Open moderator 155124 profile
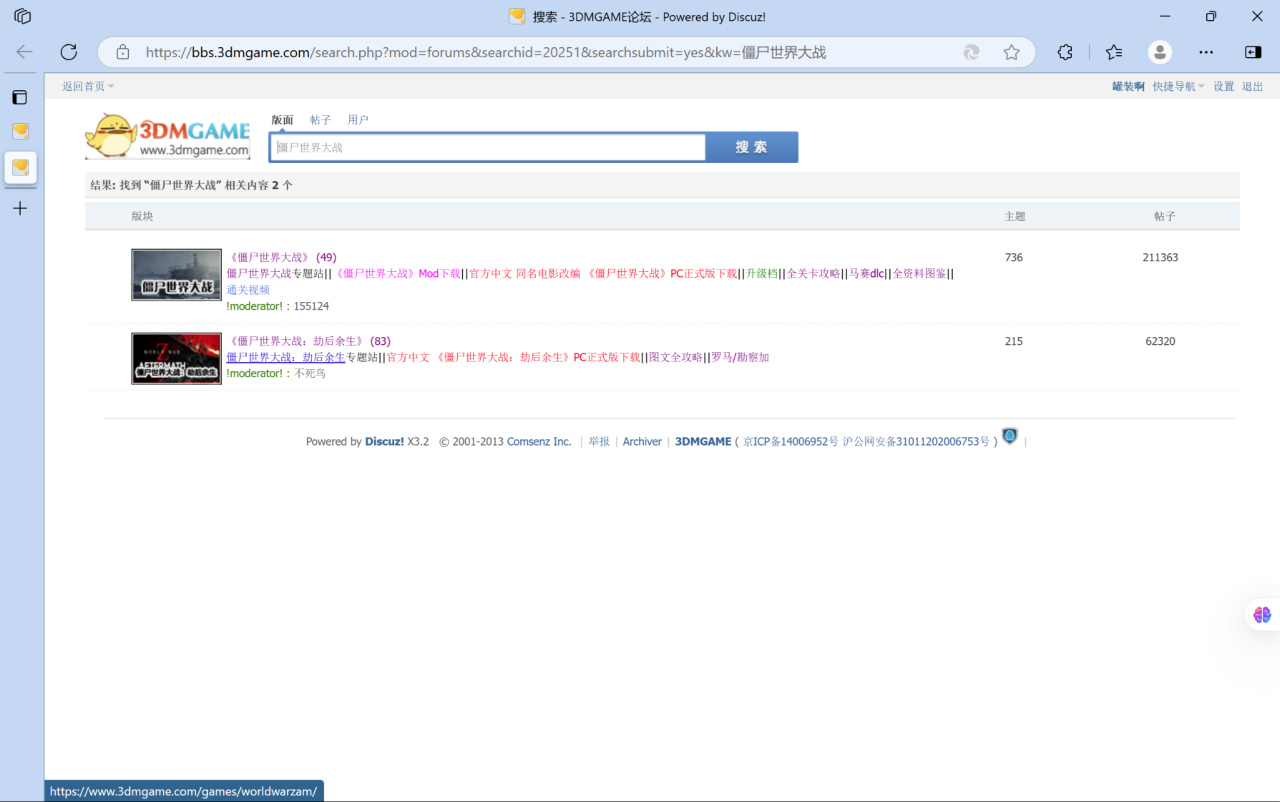Screen dimensions: 1280x802 point(311,306)
